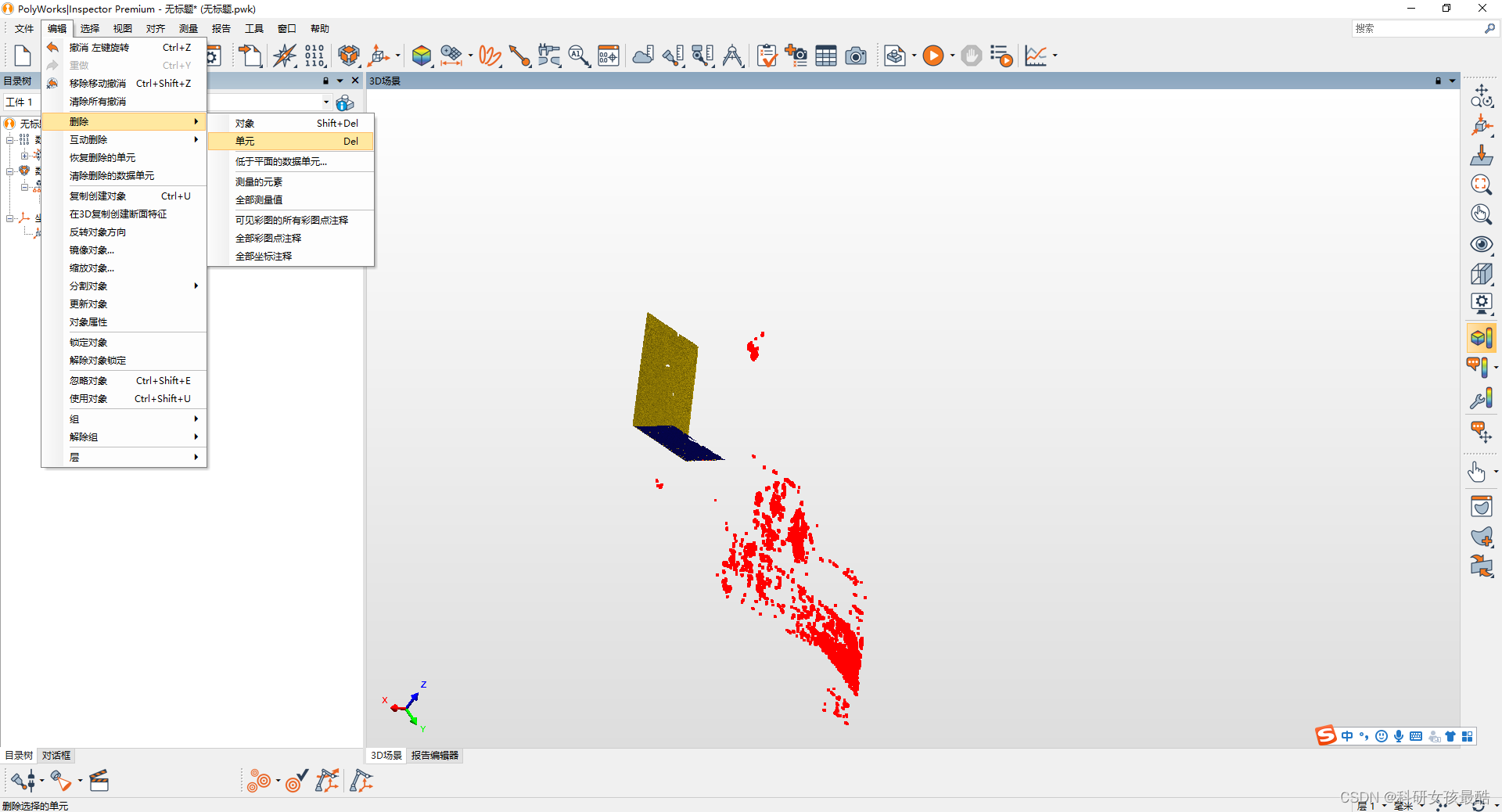This screenshot has height=812, width=1502.
Task: Click the lock icon in 3D scene header
Action: (1438, 81)
